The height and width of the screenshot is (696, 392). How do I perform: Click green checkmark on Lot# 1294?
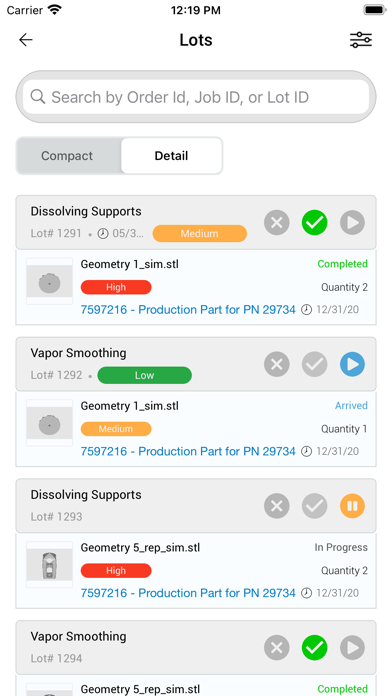point(314,648)
